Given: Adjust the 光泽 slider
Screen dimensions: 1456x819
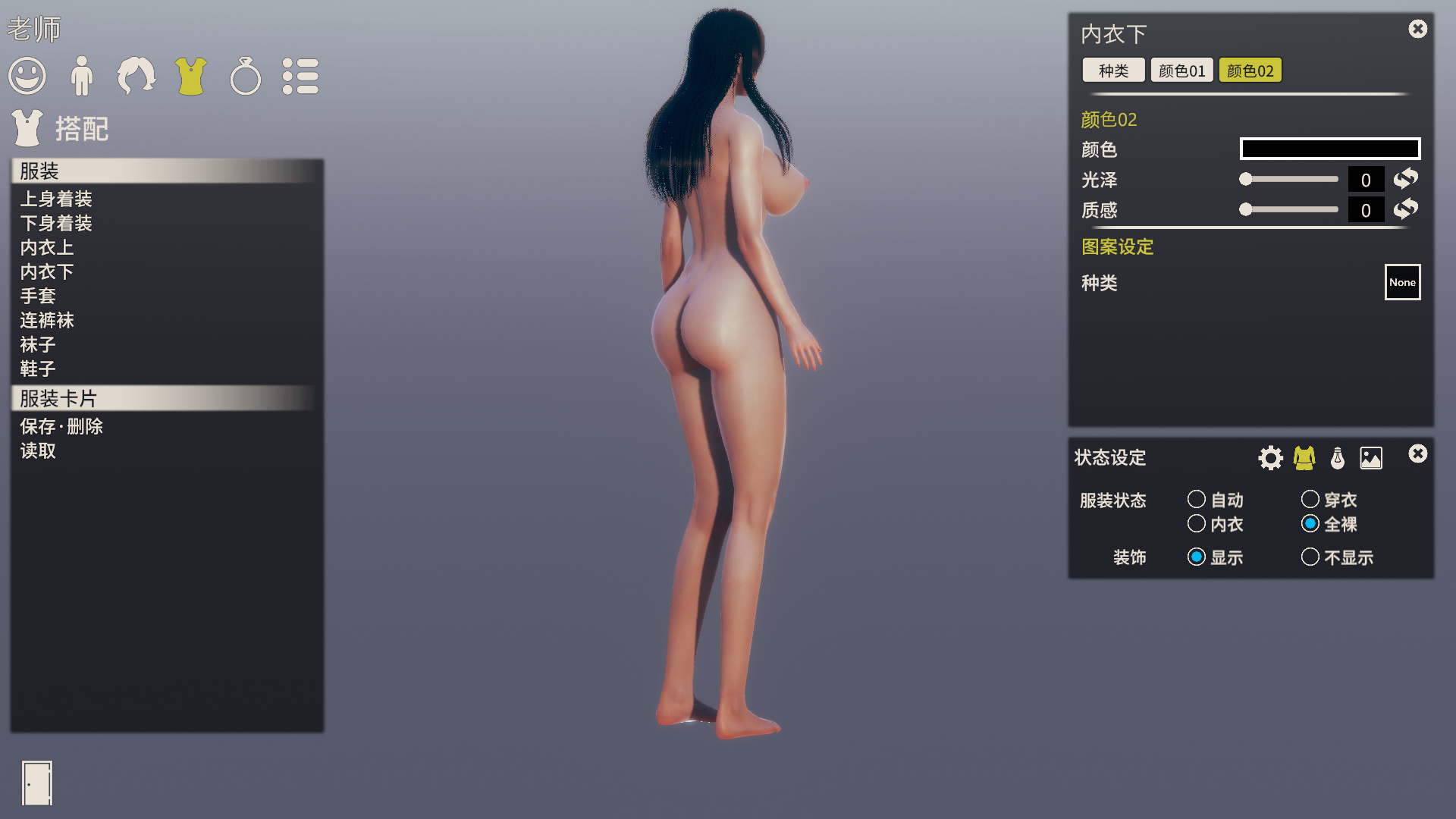Looking at the screenshot, I should click(x=1288, y=179).
